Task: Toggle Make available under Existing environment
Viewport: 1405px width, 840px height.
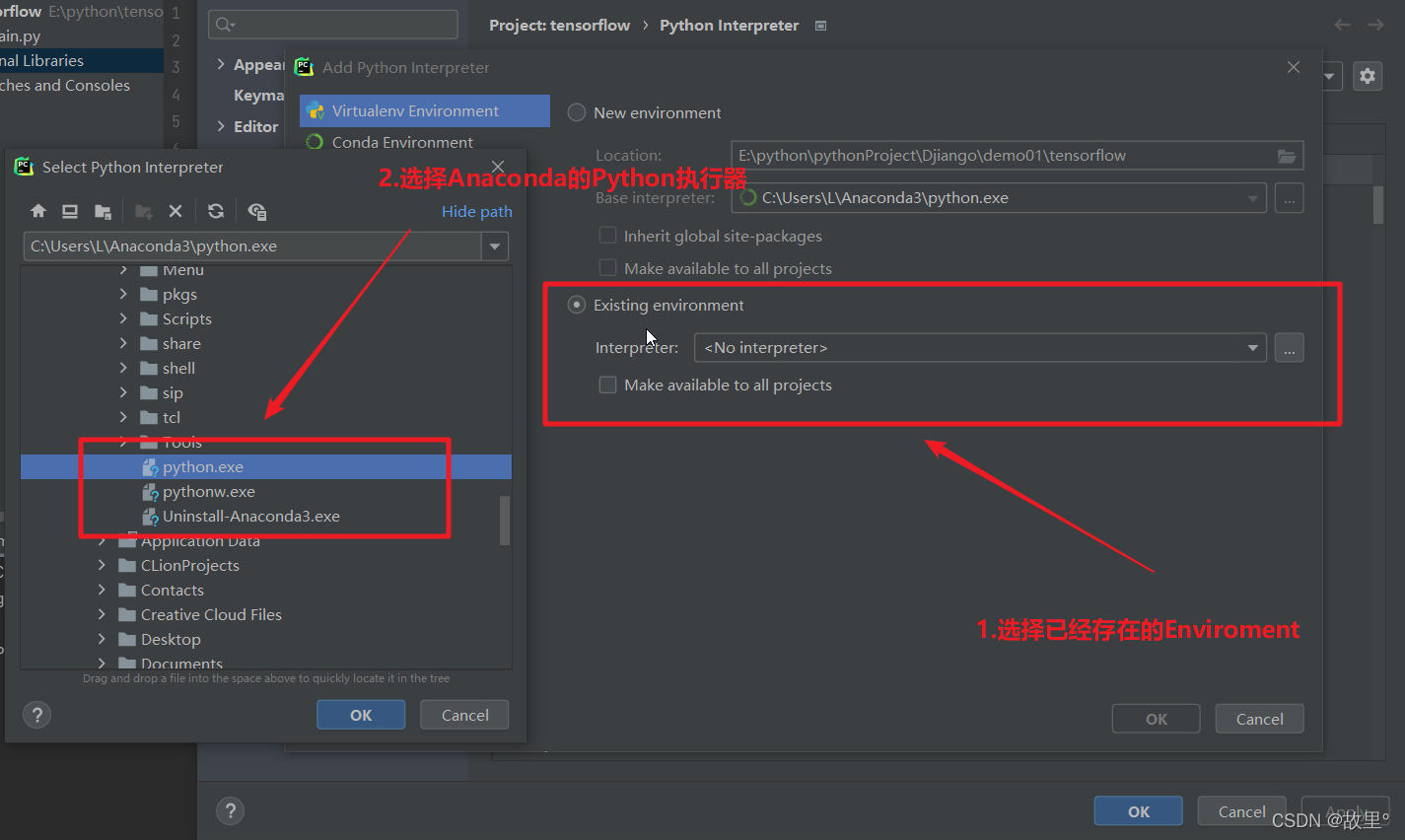Action: pos(608,385)
